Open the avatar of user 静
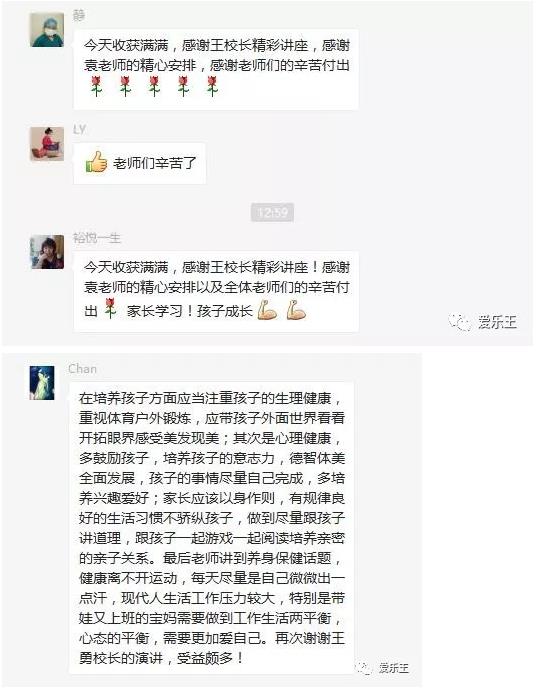The height and width of the screenshot is (692, 536). point(47,30)
